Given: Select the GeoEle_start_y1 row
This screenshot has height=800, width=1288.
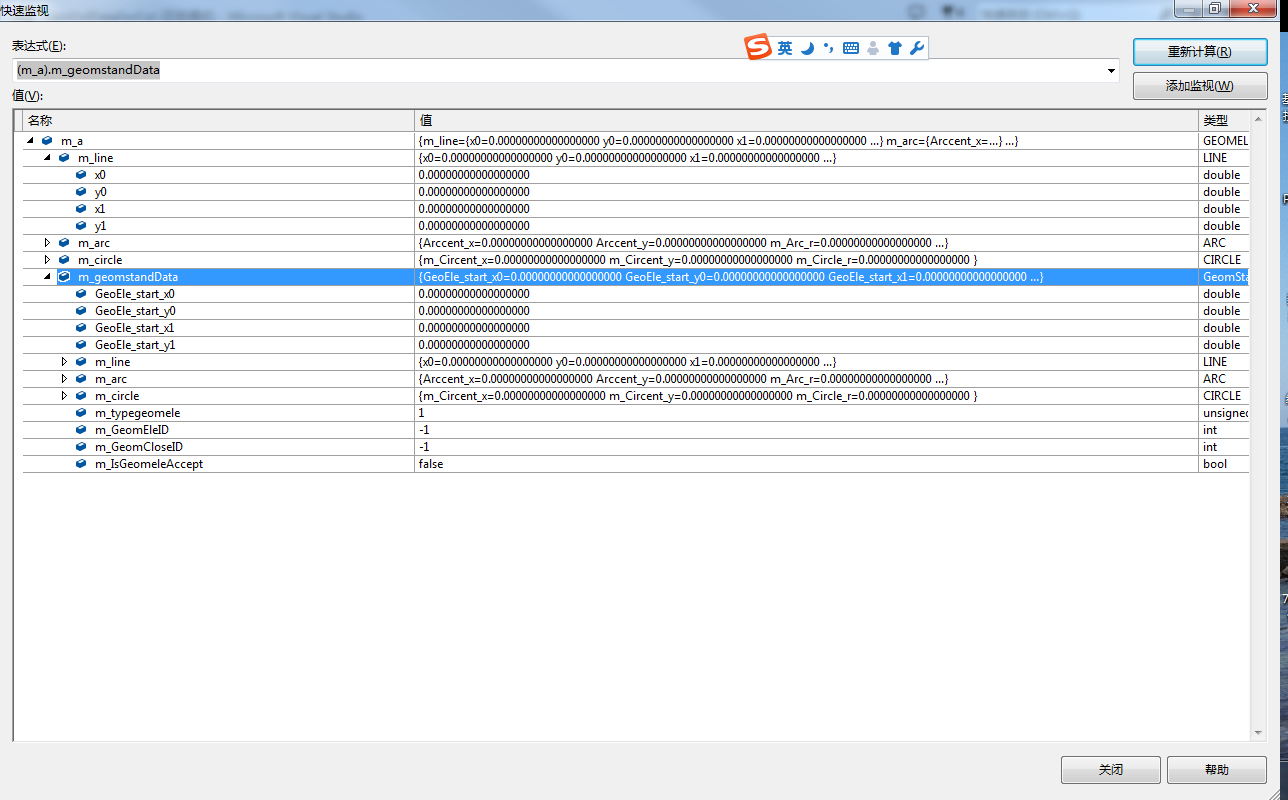Looking at the screenshot, I should click(635, 345).
